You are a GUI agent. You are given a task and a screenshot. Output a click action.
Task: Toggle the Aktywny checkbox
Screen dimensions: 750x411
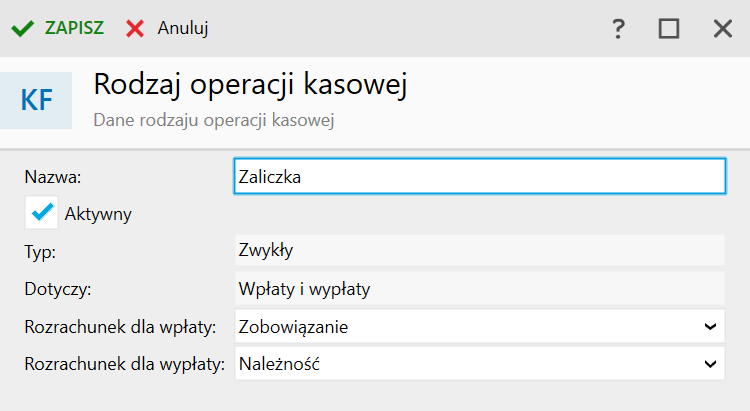[42, 212]
